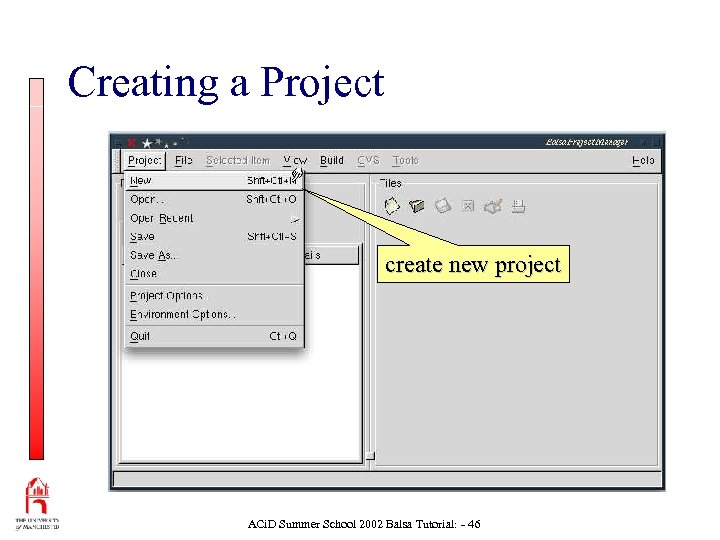Image resolution: width=720 pixels, height=540 pixels.
Task: Click the boxed X close icon in Files toolbar
Action: click(468, 206)
